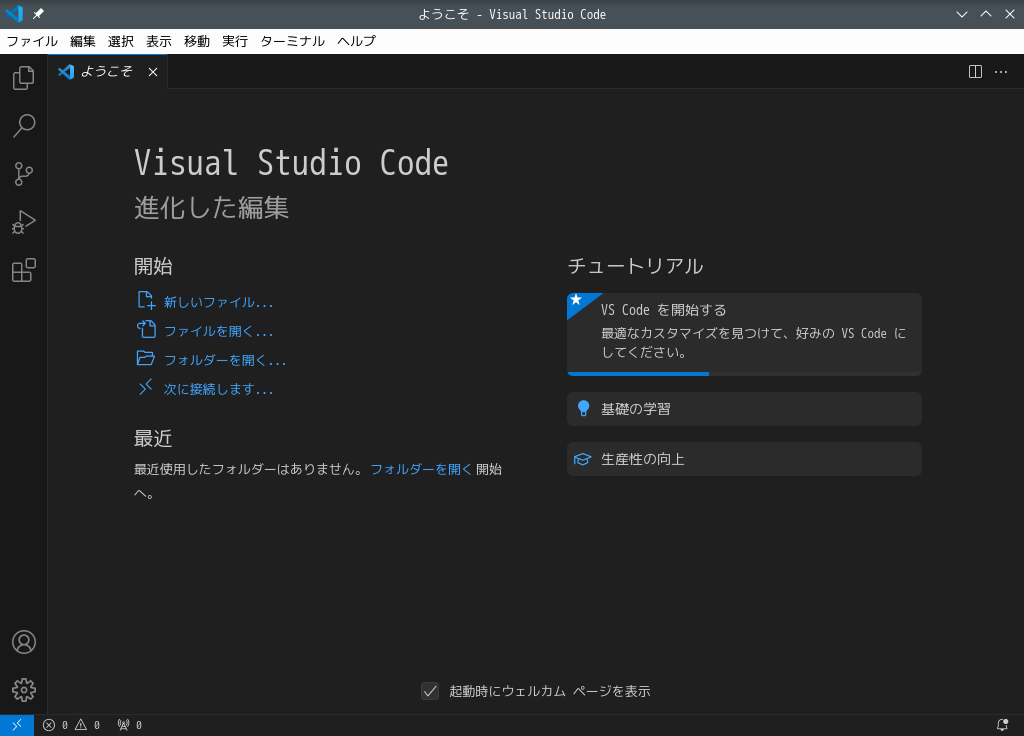Click the ファイルを開く... link

[x=218, y=331]
